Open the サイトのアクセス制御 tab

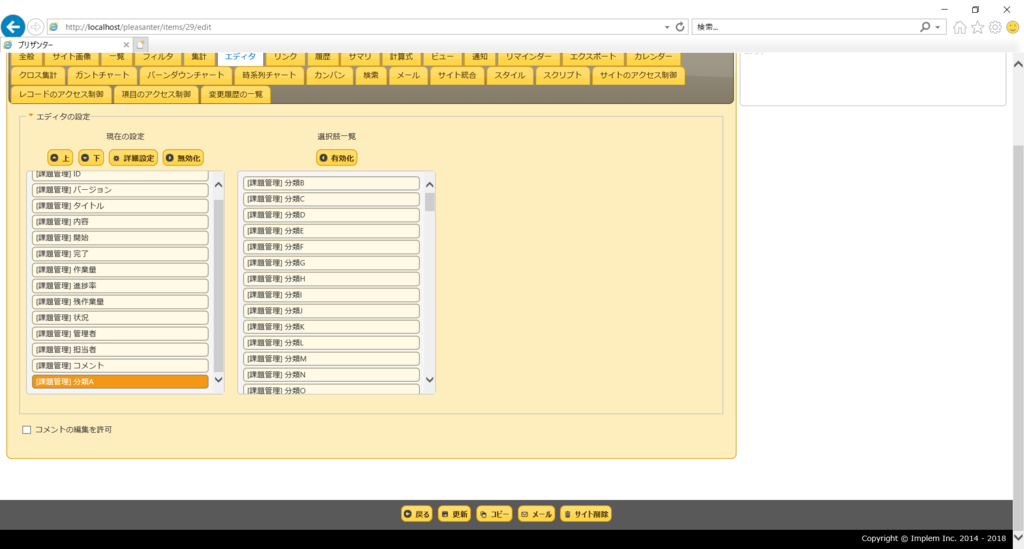[x=638, y=76]
